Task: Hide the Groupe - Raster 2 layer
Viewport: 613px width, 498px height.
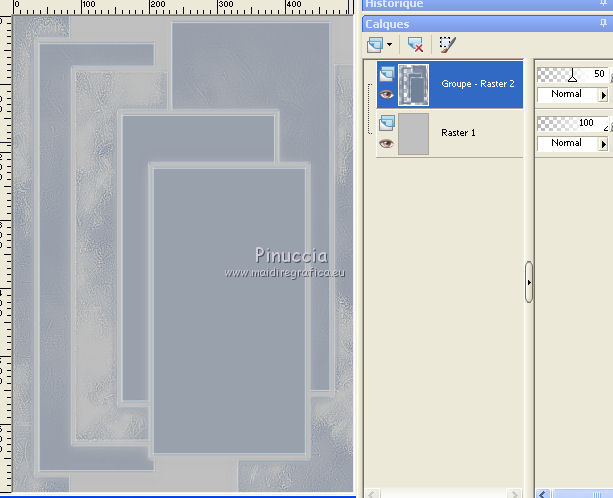Action: [x=386, y=94]
